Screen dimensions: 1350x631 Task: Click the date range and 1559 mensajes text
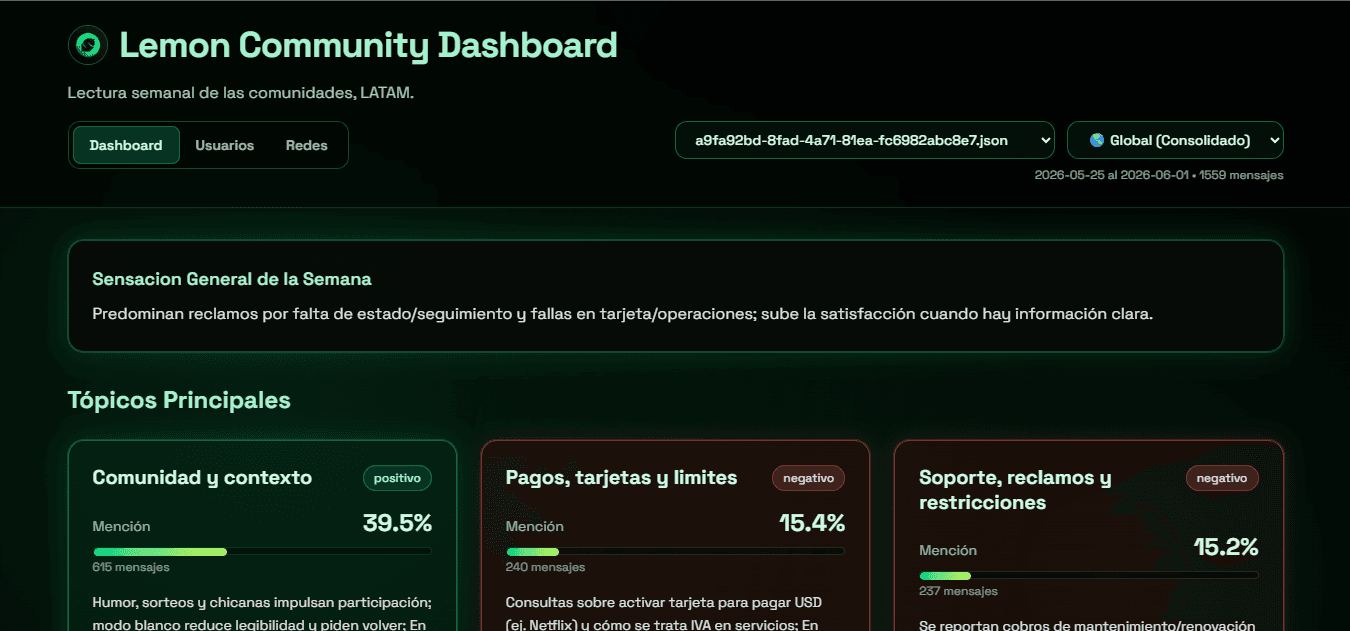point(1159,175)
